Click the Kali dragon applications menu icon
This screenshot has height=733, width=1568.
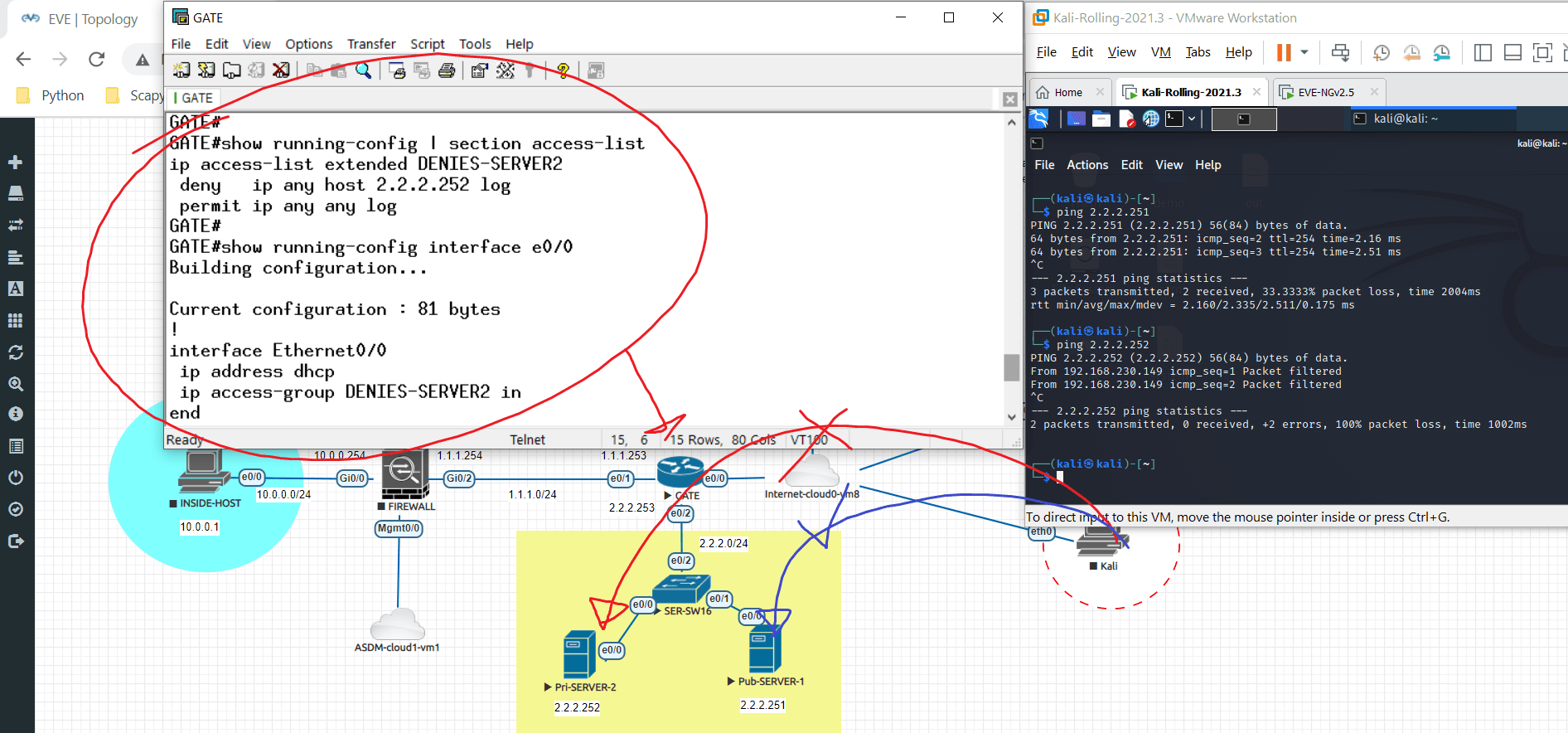point(1039,119)
